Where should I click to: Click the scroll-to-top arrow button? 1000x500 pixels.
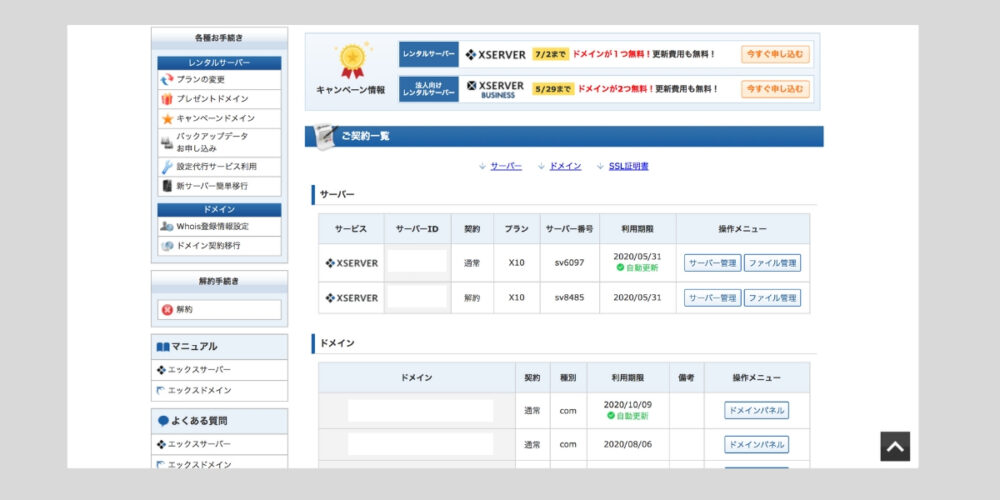[895, 446]
